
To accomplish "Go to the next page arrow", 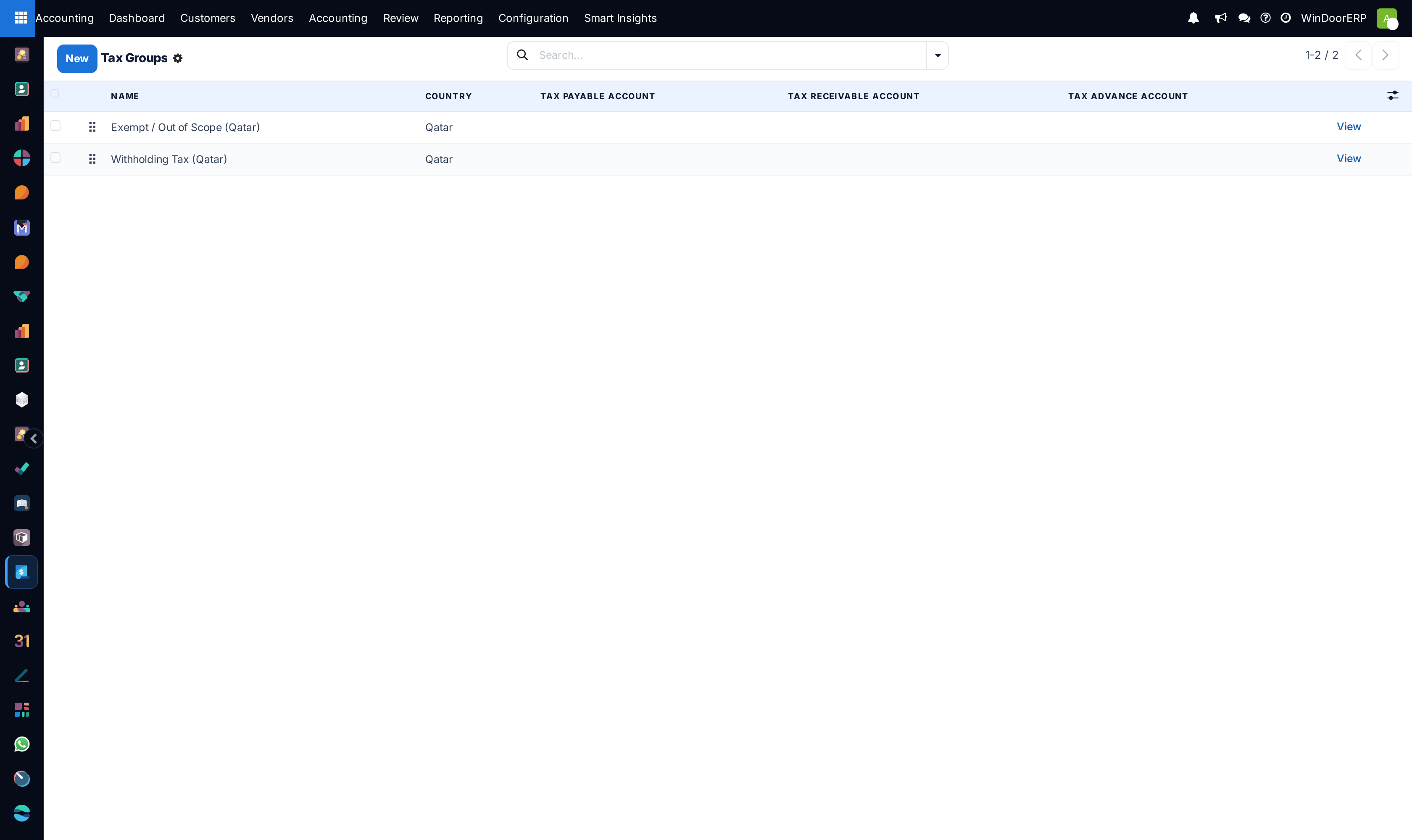I will click(x=1386, y=55).
